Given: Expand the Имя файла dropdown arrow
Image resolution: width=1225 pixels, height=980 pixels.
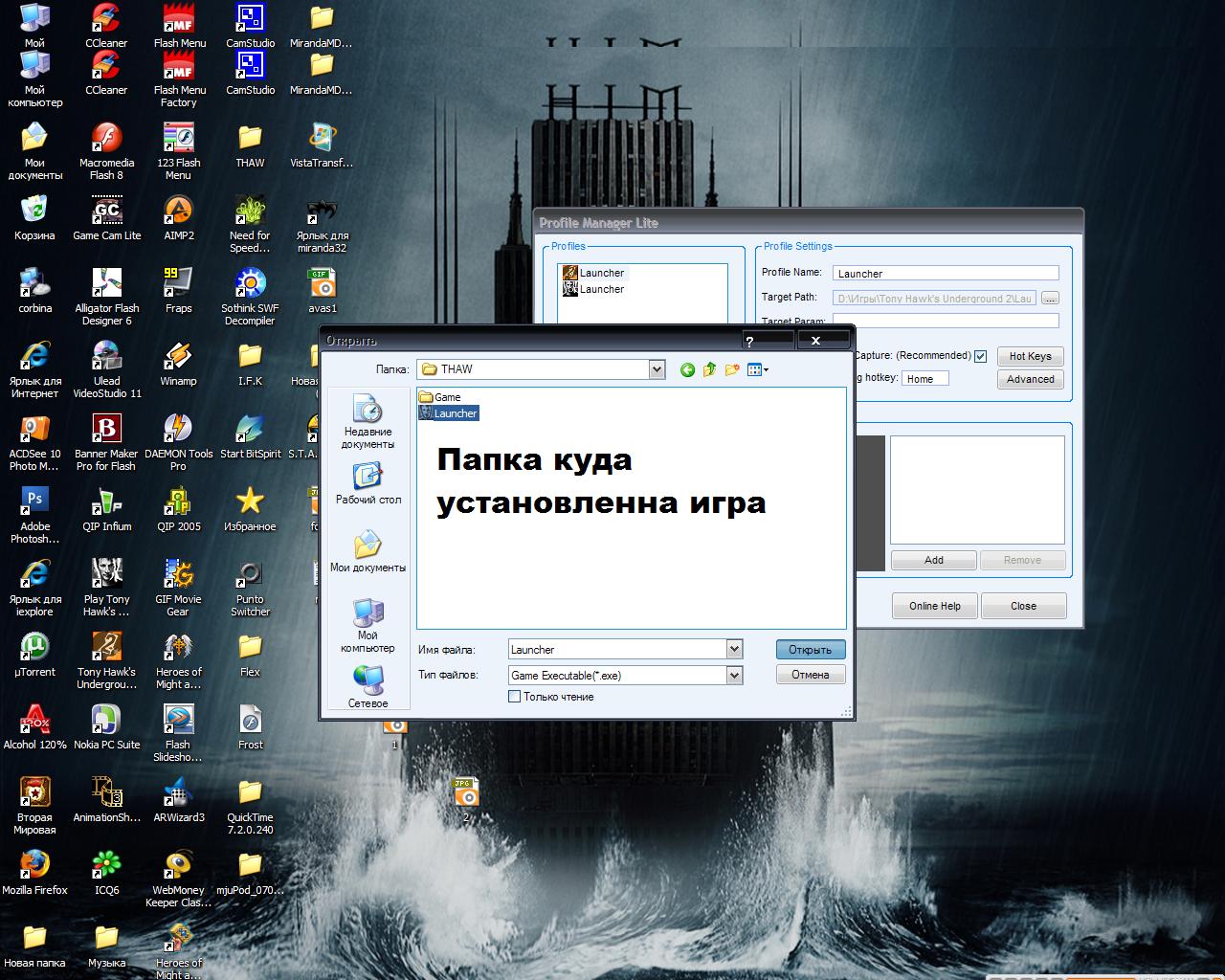Looking at the screenshot, I should [x=734, y=649].
